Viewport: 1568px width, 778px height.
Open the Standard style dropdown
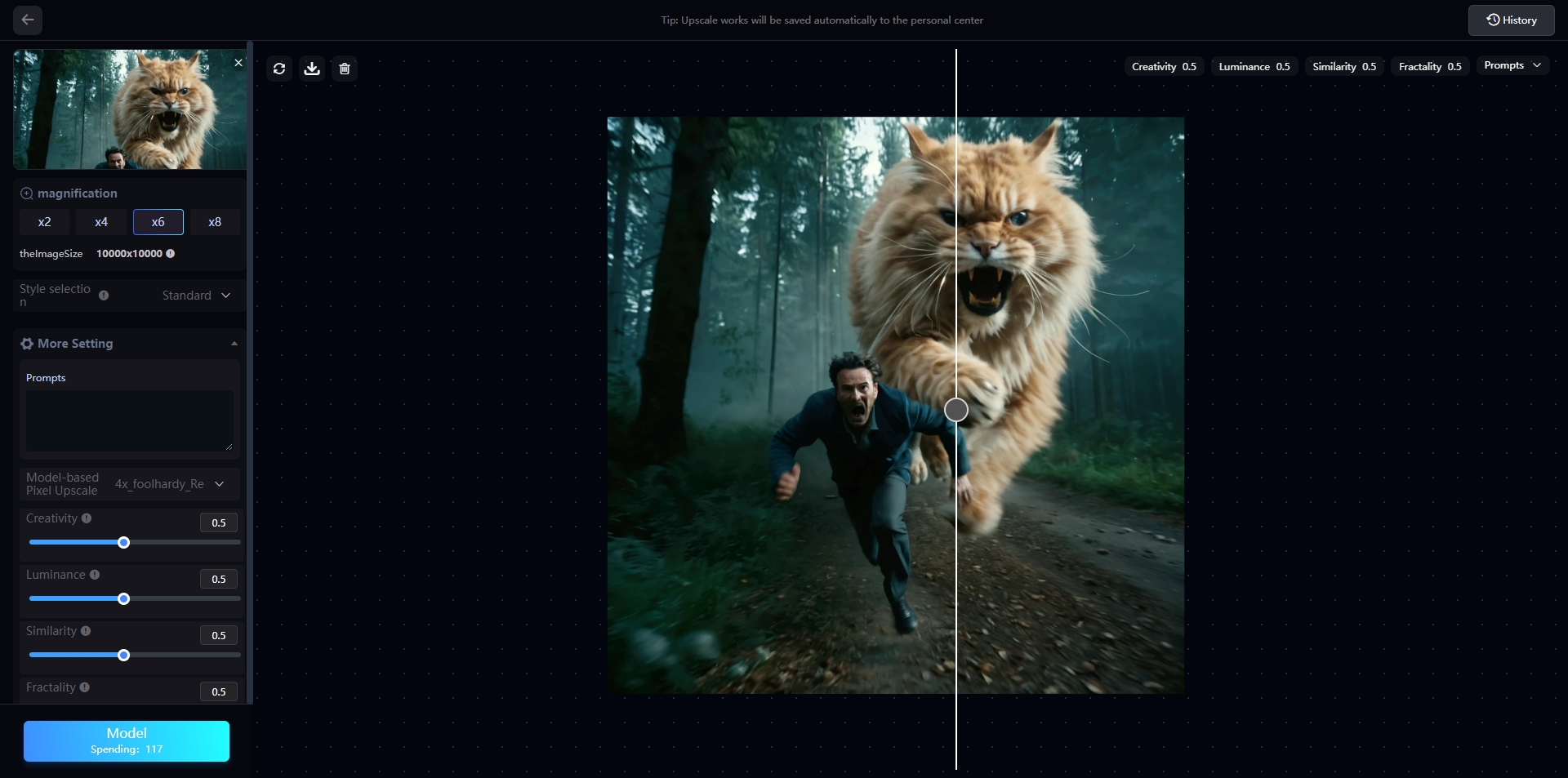[197, 296]
